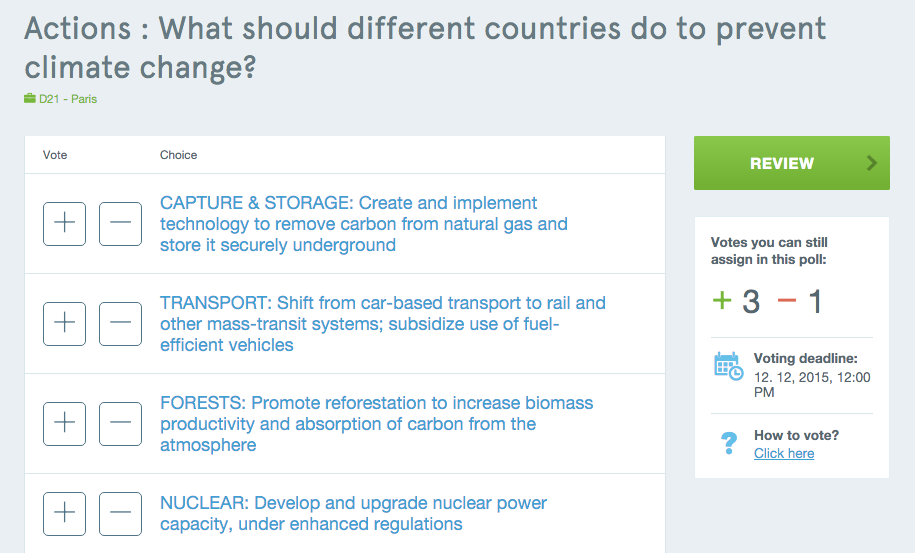This screenshot has height=553, width=915.
Task: Open the CAPTURE & STORAGE choice text
Action: coord(364,224)
